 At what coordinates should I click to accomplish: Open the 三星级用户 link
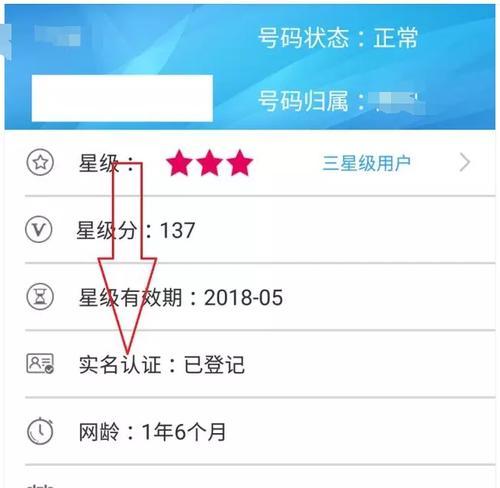click(x=366, y=163)
